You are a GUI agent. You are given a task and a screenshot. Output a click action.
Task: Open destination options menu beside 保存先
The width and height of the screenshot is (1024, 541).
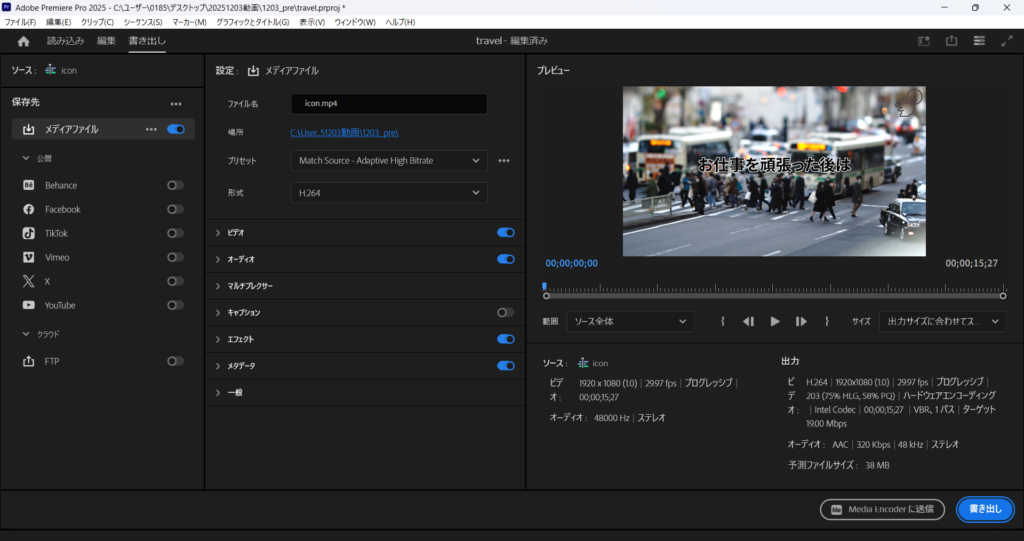(176, 103)
